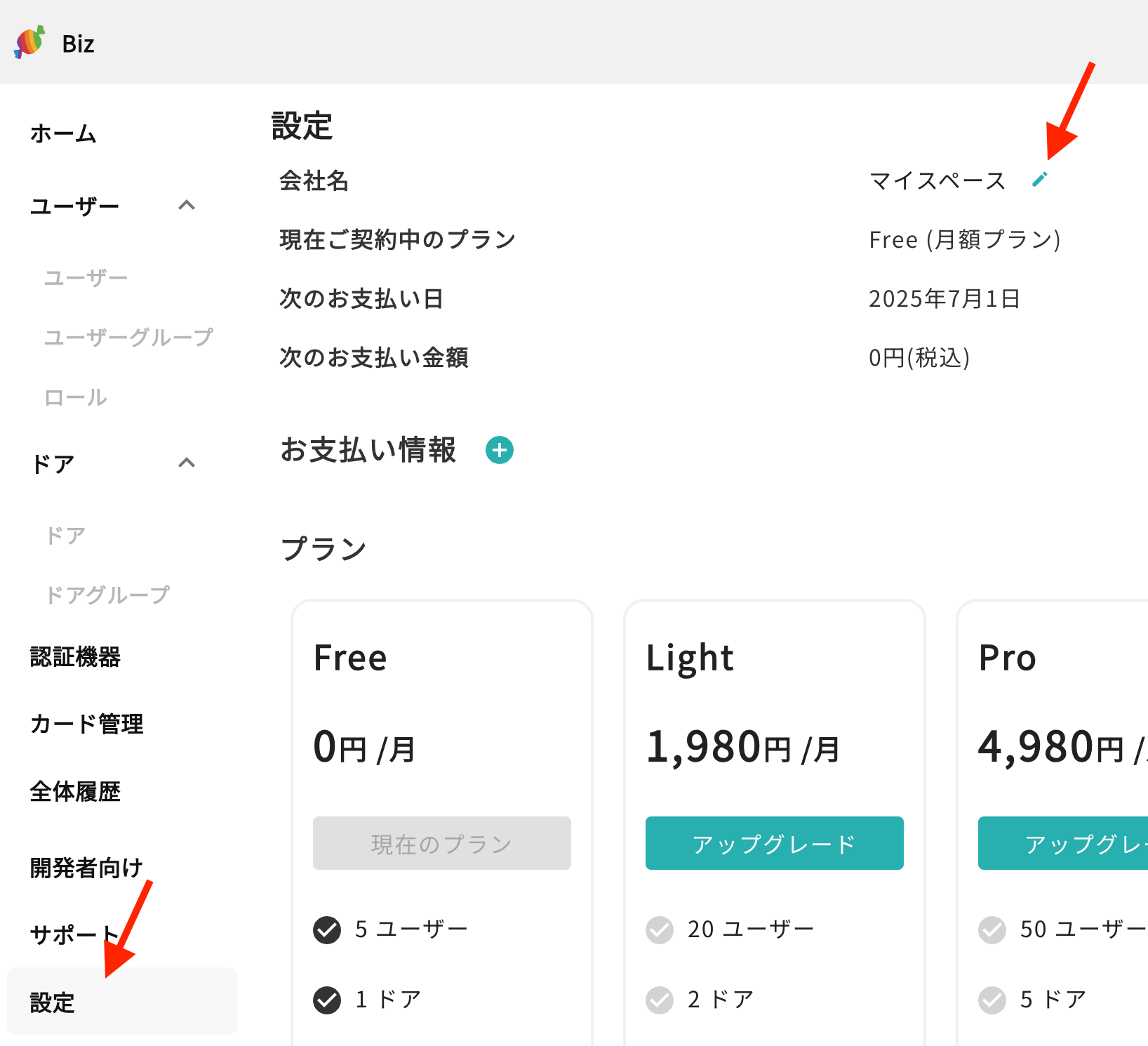Click アップグレード button on the Pro plan
1148x1046 pixels.
point(1063,843)
